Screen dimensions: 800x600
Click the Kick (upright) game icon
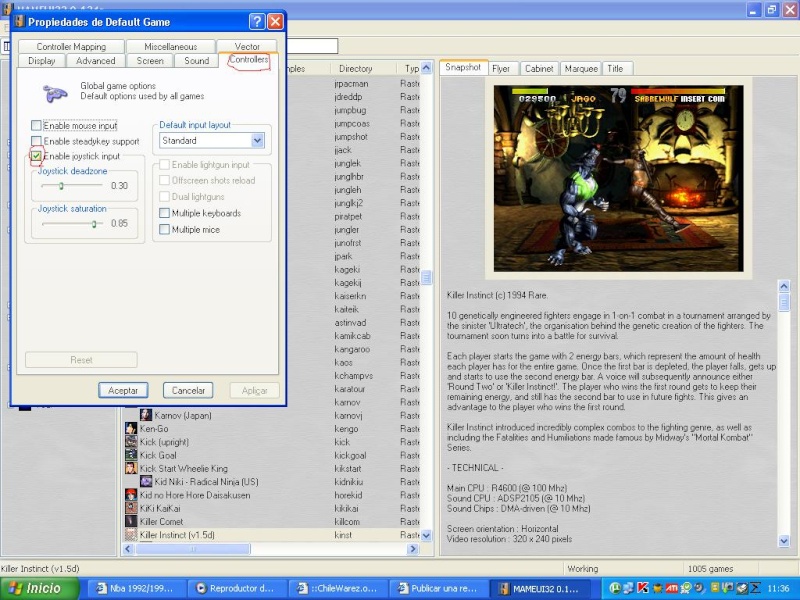(x=131, y=442)
